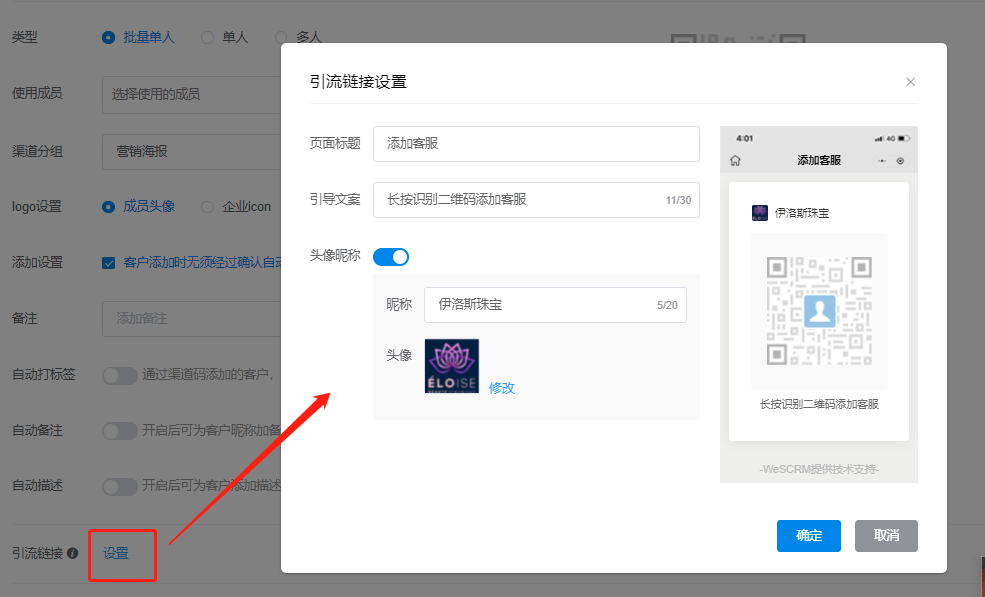985x597 pixels.
Task: Enable the 自动描述 toggle
Action: 119,486
